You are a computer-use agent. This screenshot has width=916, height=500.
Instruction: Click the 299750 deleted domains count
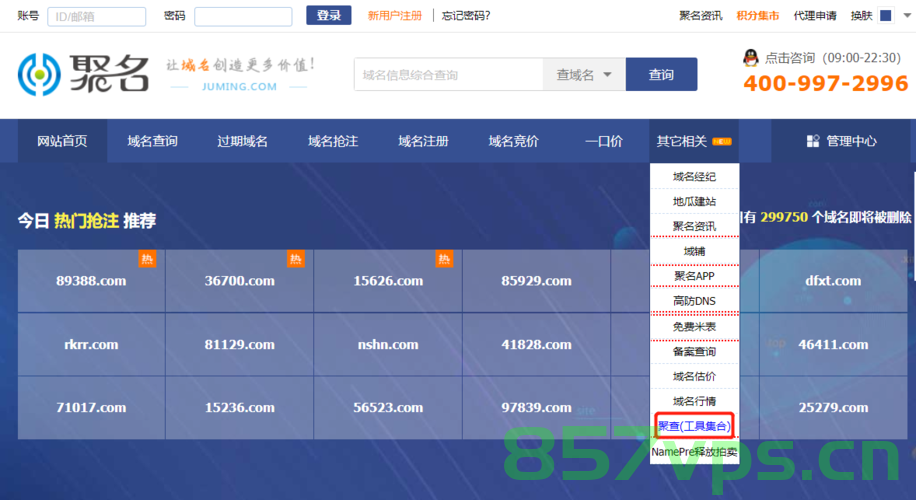784,217
